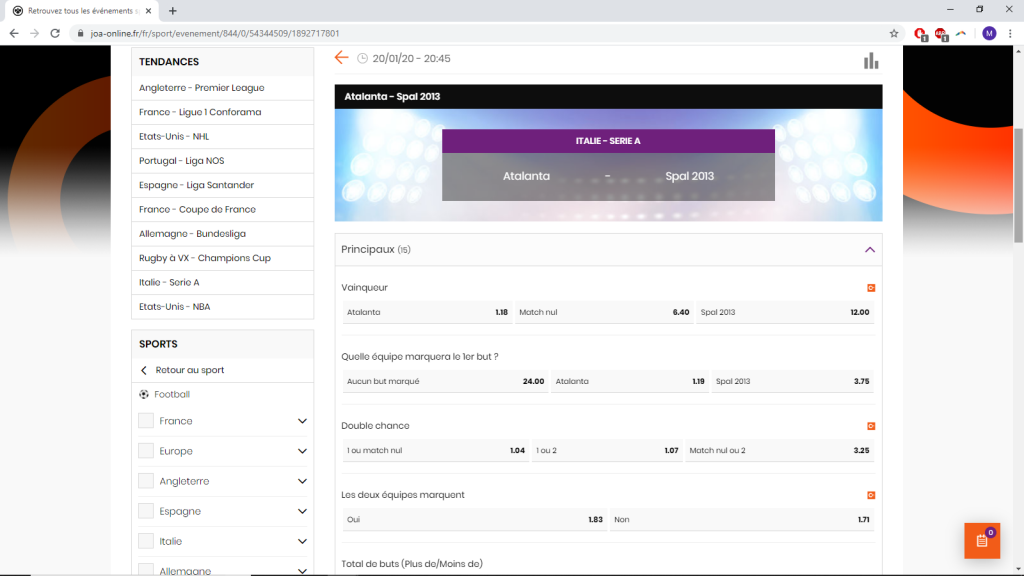Click the orange back arrow above the match

(341, 58)
